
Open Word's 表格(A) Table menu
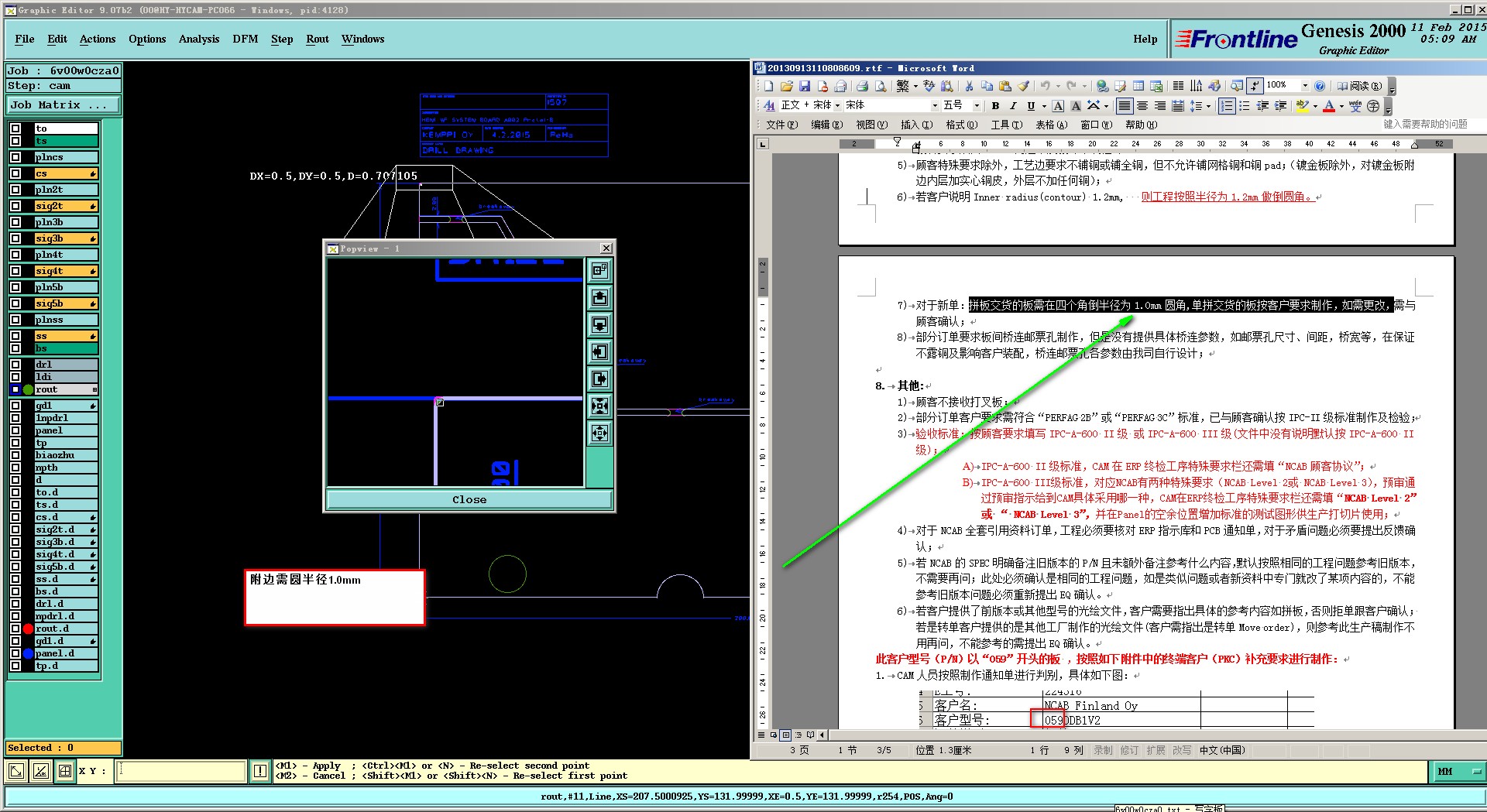tap(1051, 125)
